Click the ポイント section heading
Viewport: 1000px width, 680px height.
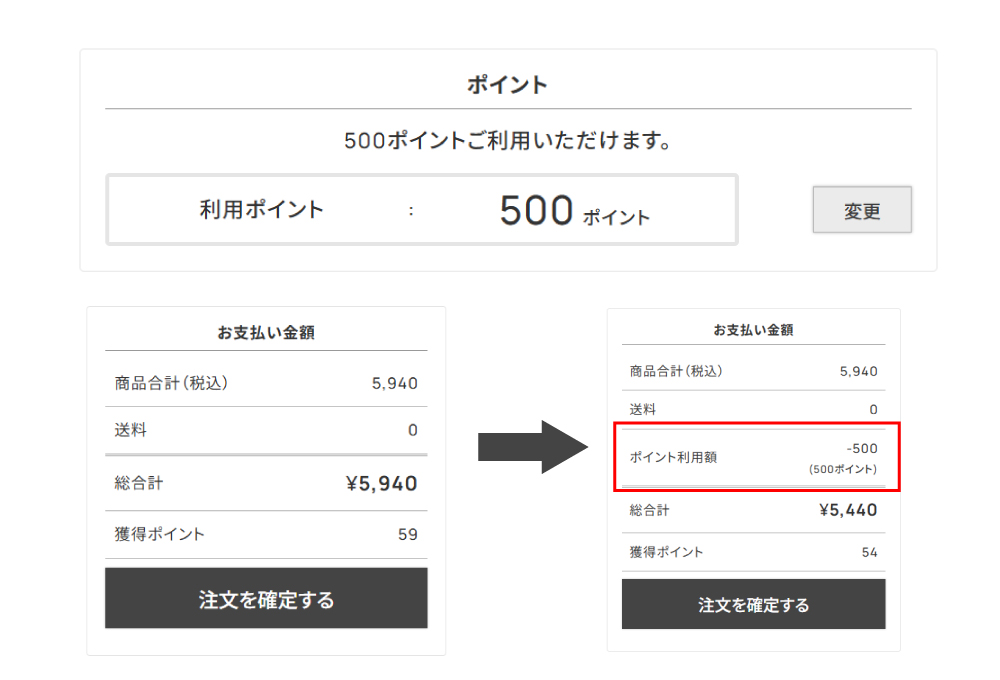[x=508, y=85]
